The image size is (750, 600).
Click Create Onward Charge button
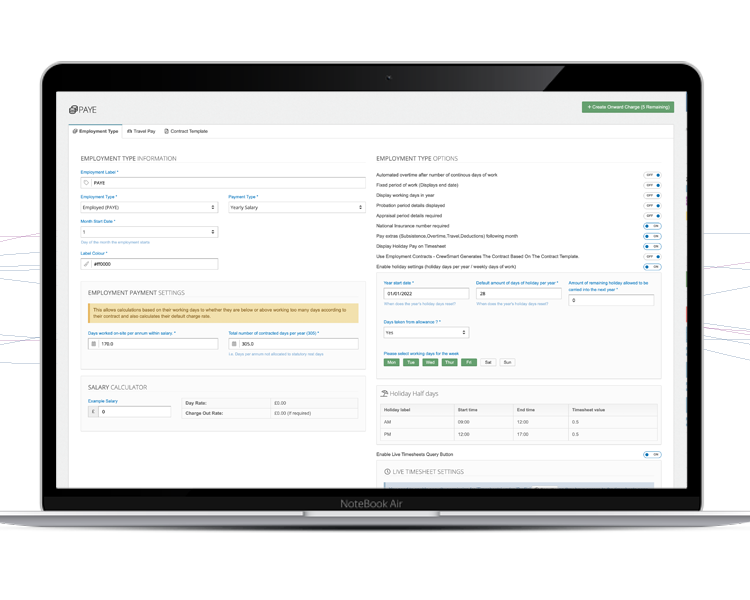627,107
